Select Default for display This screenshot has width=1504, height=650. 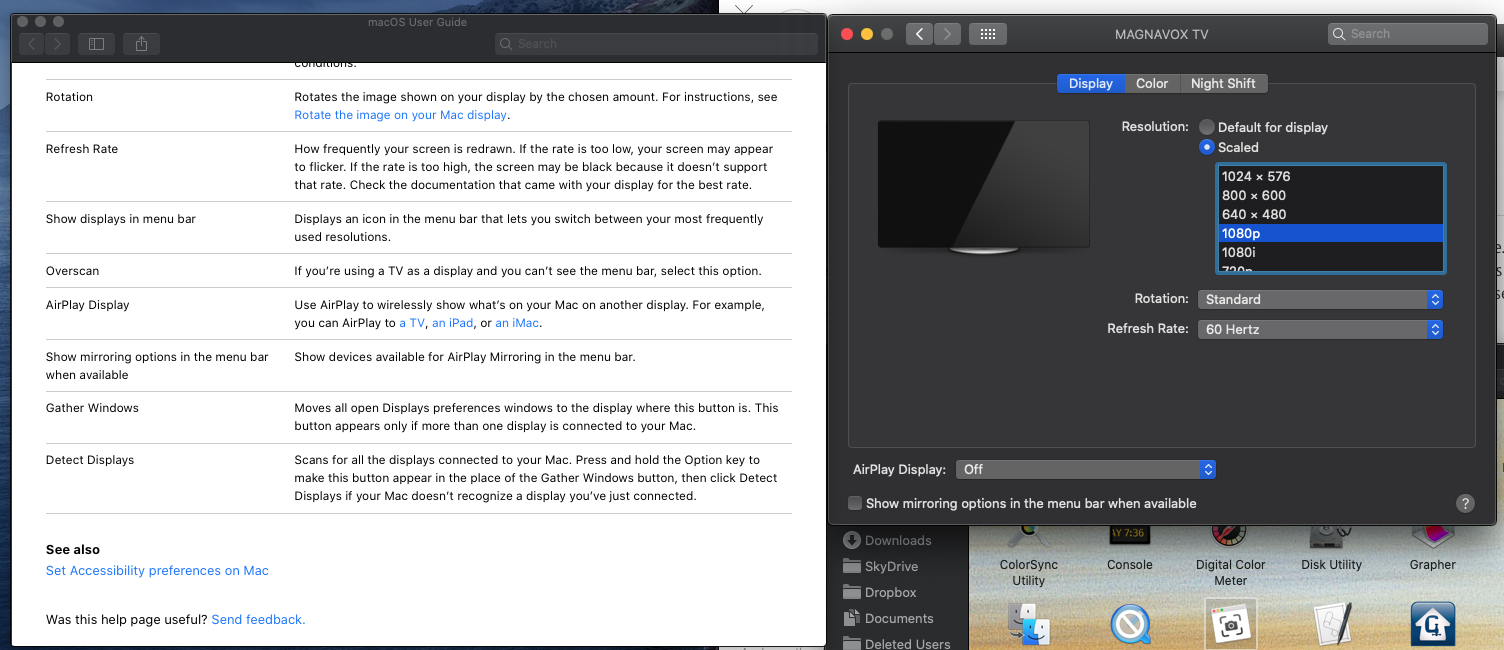click(x=1207, y=127)
